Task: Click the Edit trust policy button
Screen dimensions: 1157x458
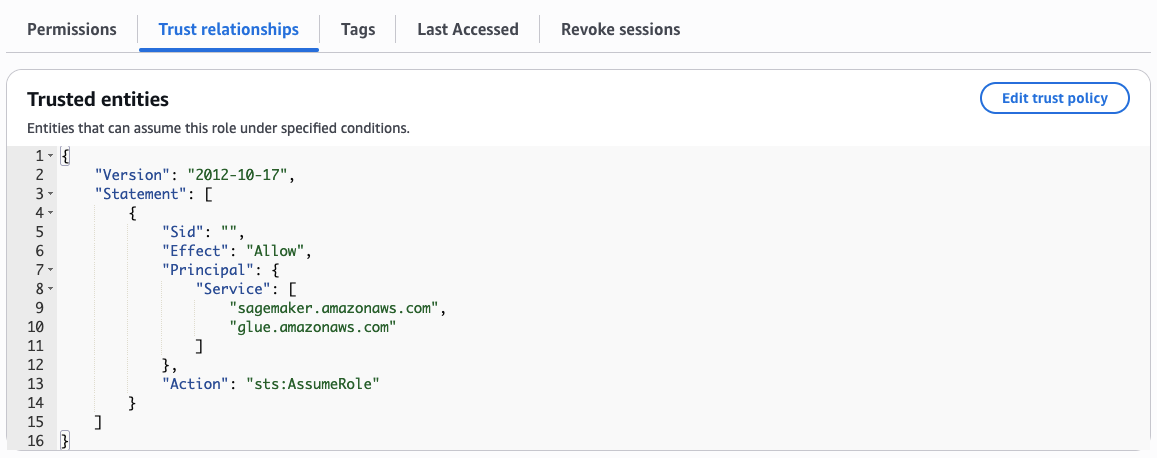Action: [1054, 98]
